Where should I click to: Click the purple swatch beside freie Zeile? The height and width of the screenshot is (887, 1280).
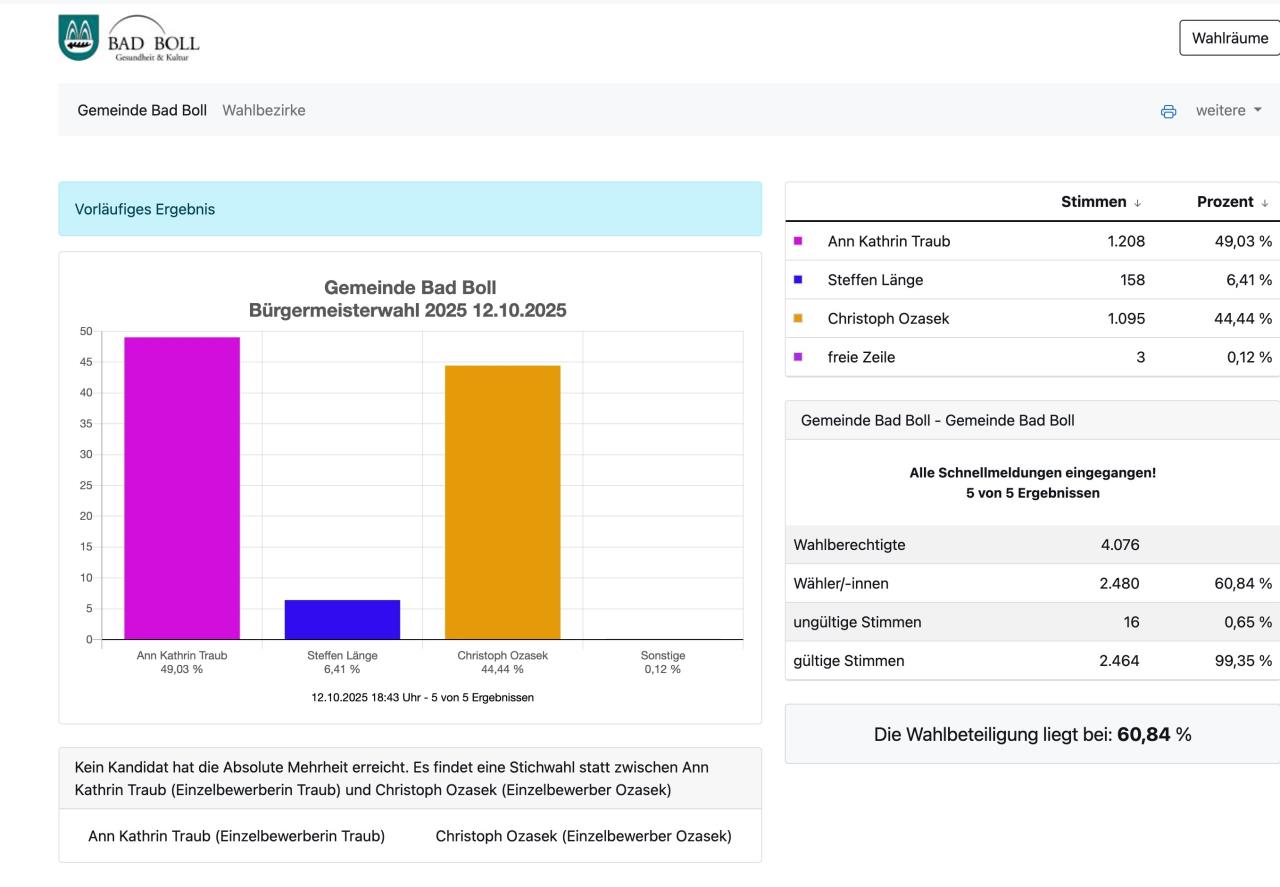(798, 357)
